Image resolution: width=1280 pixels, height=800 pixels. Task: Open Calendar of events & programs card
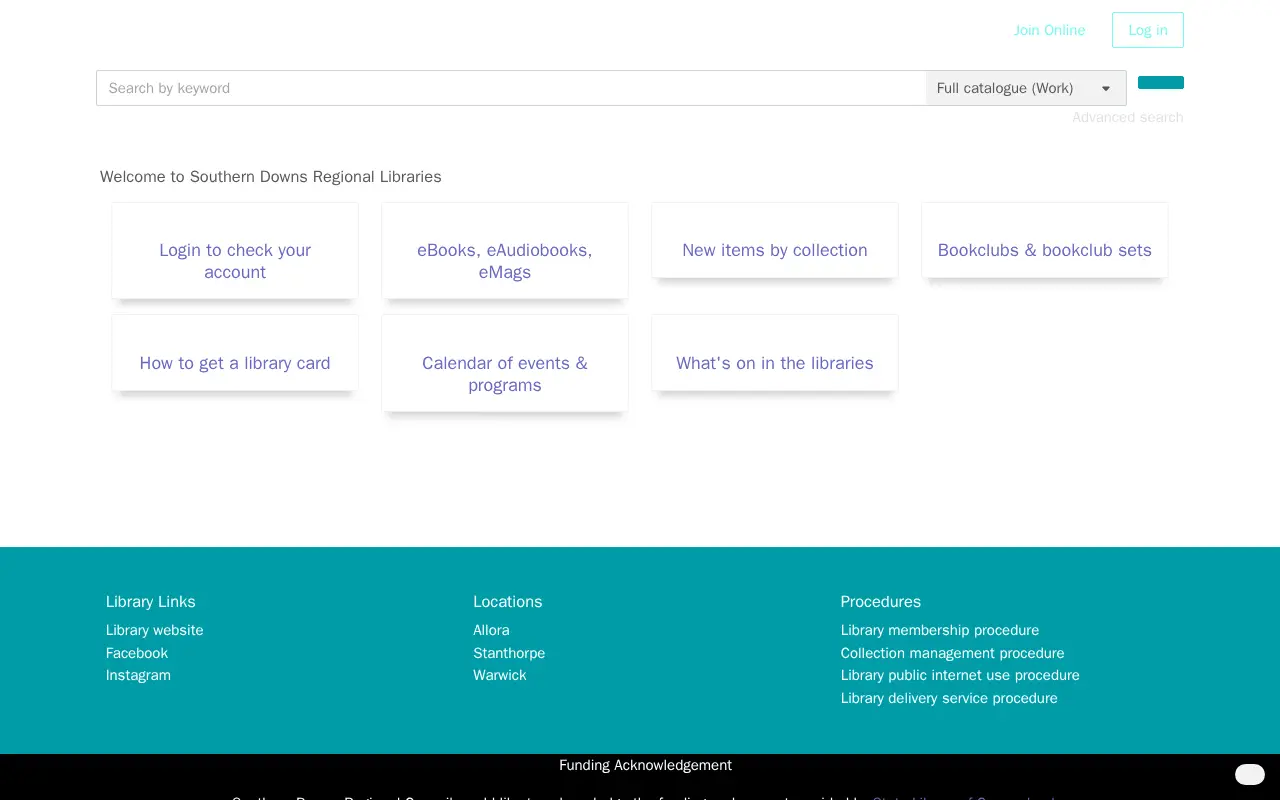505,363
